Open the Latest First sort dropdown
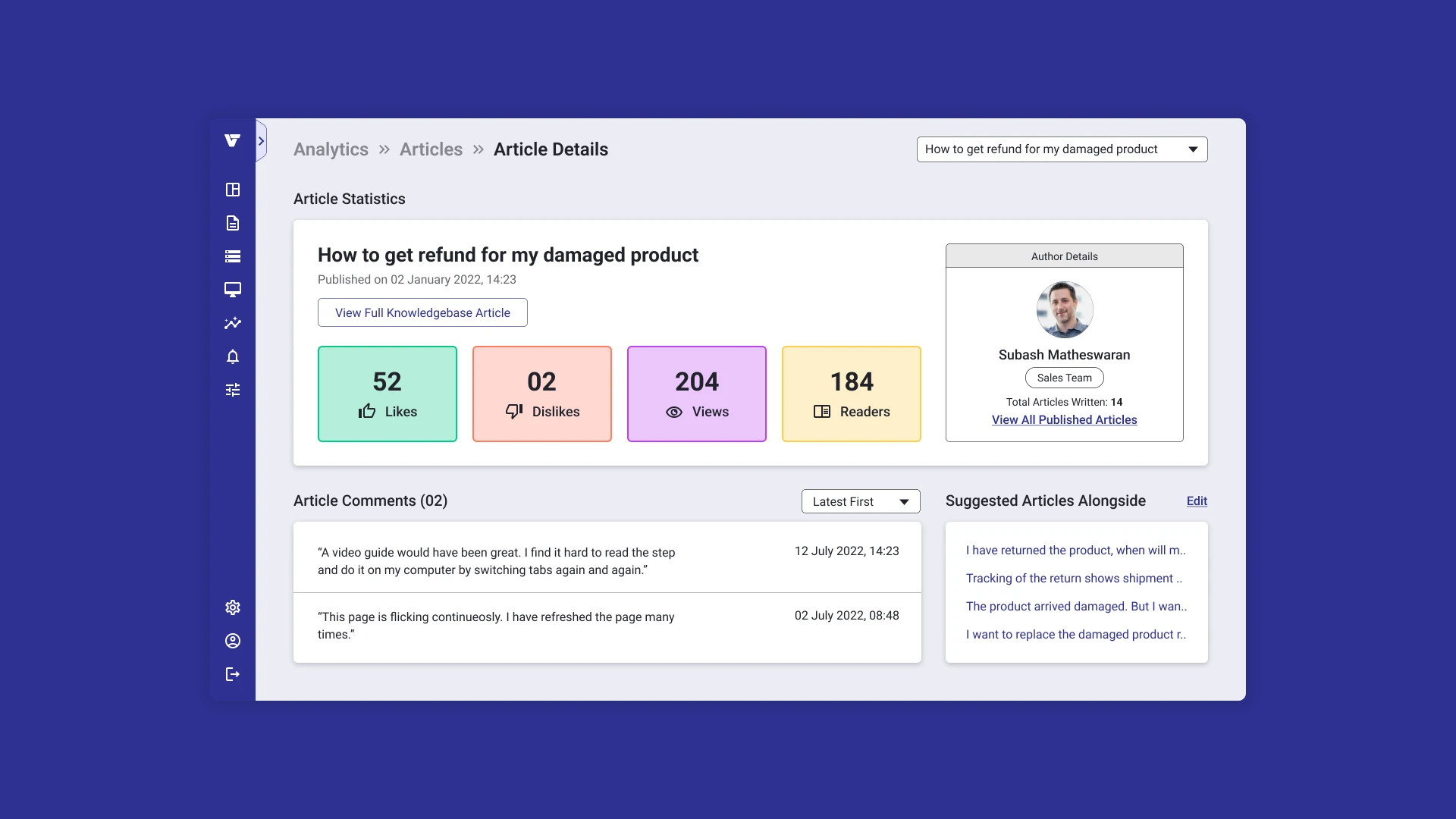 861,501
